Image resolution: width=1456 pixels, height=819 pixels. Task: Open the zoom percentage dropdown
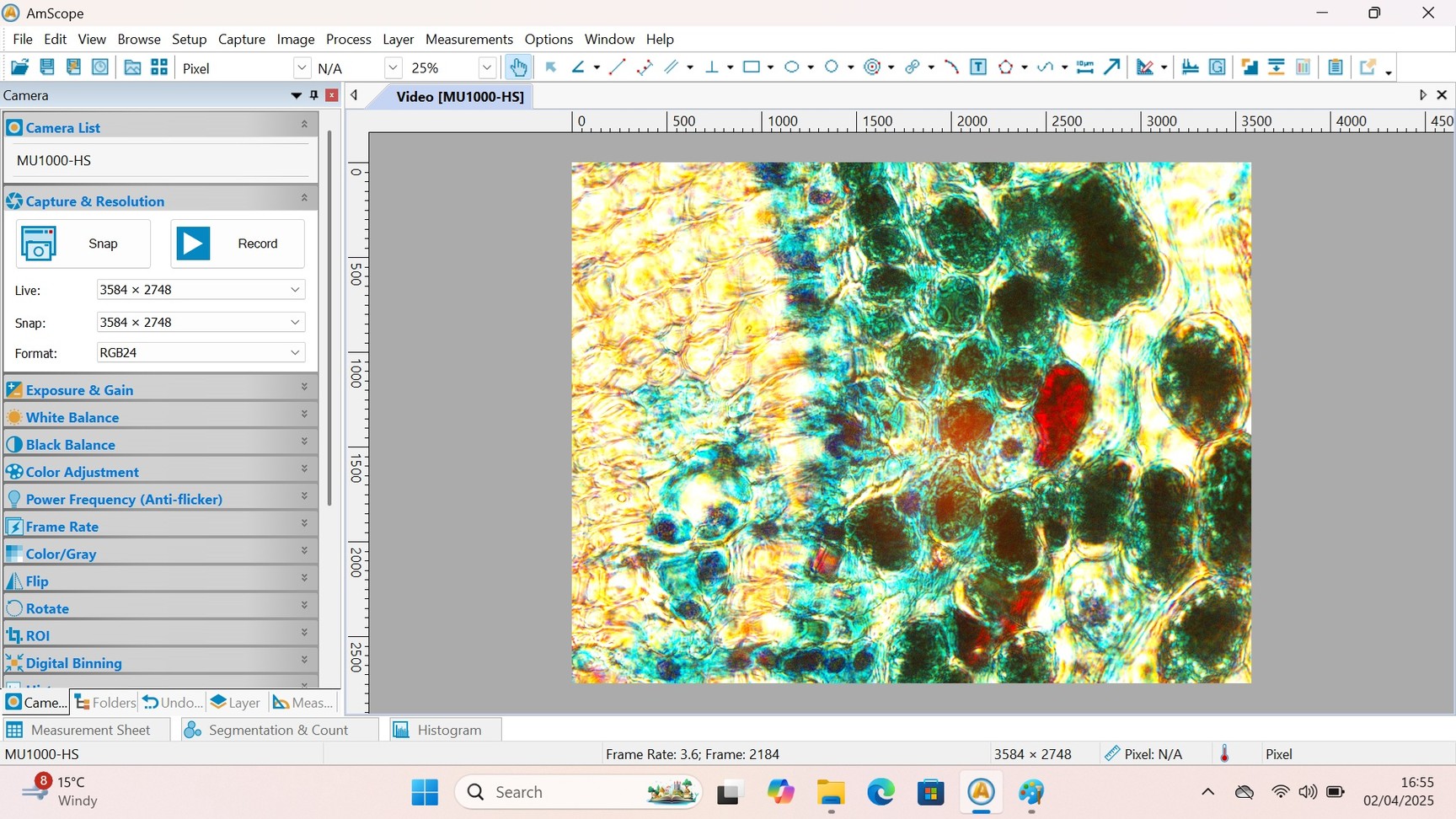(x=486, y=68)
